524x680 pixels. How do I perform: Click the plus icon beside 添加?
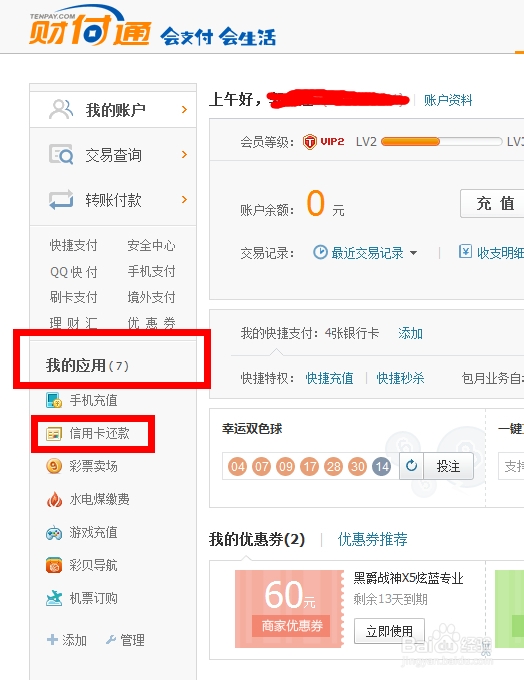coord(52,640)
